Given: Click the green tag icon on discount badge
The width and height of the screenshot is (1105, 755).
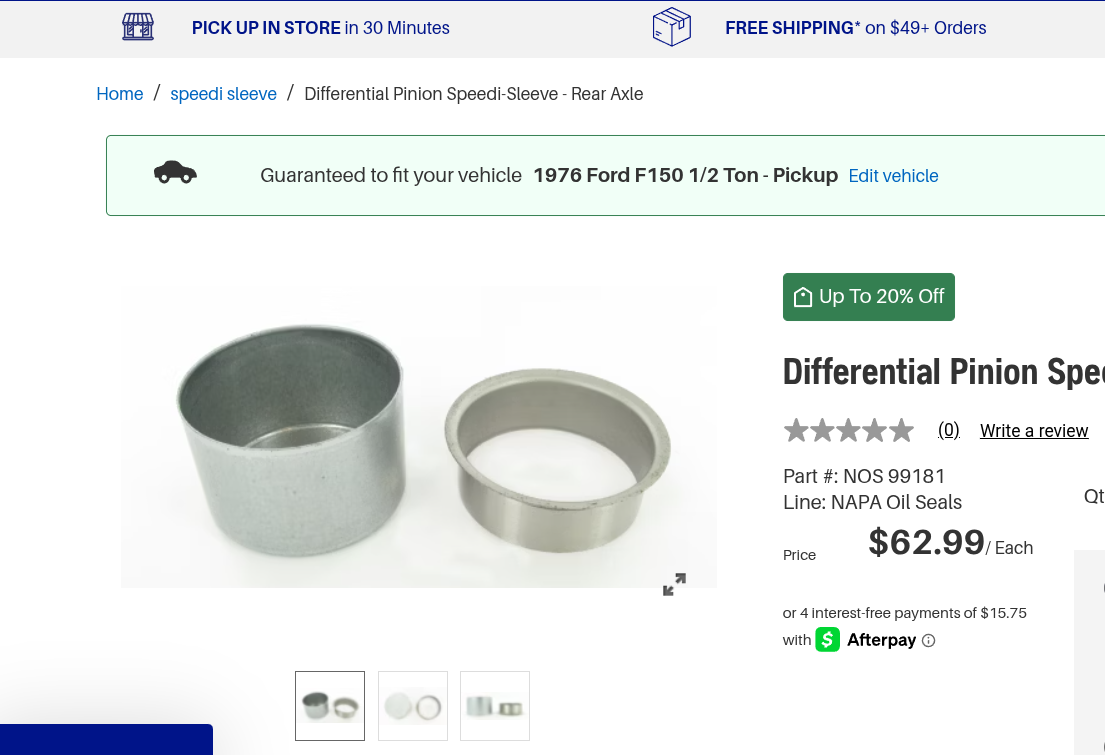Looking at the screenshot, I should click(x=801, y=296).
